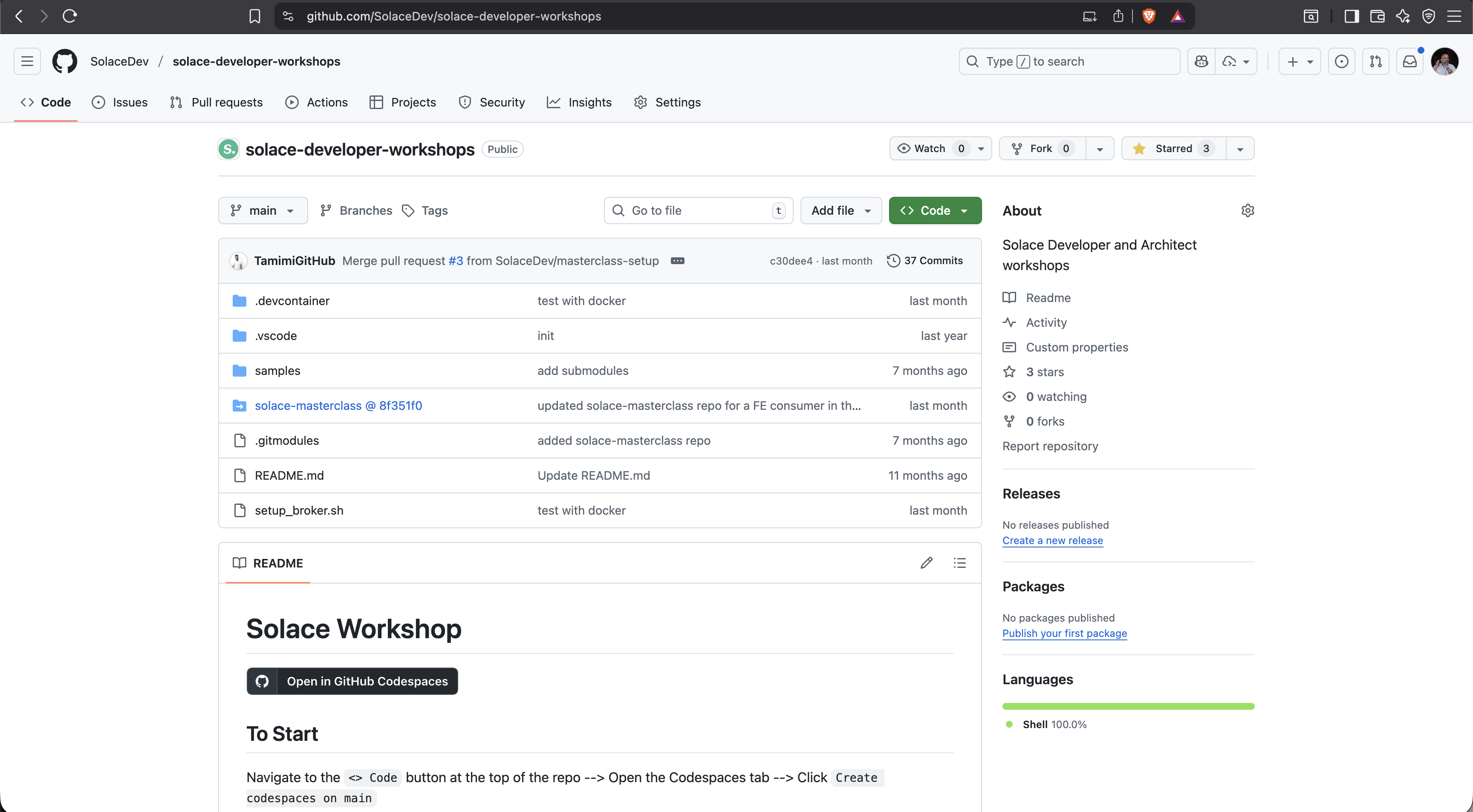This screenshot has height=812, width=1473.
Task: Toggle the bookmark icon in the address bar
Action: 254,16
